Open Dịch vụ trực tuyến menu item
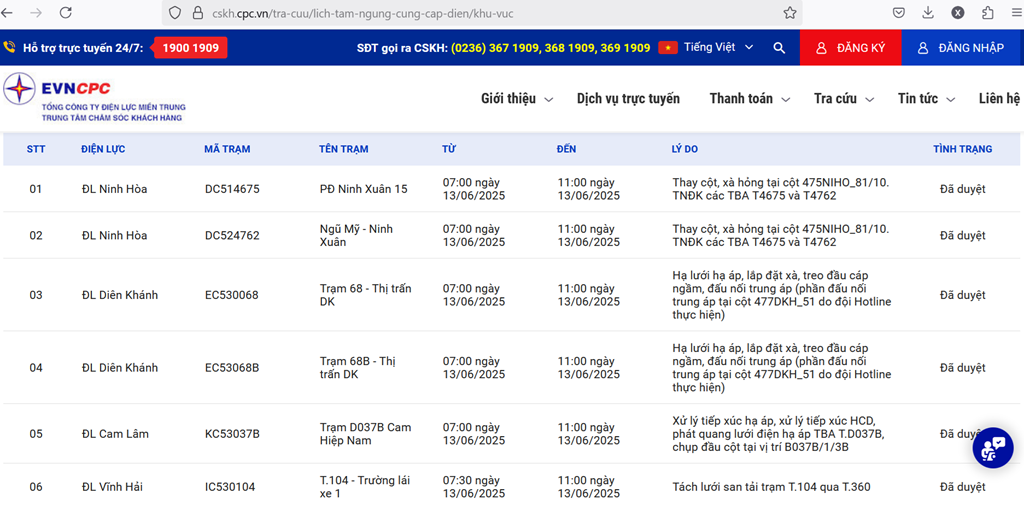This screenshot has height=505, width=1024. point(628,99)
